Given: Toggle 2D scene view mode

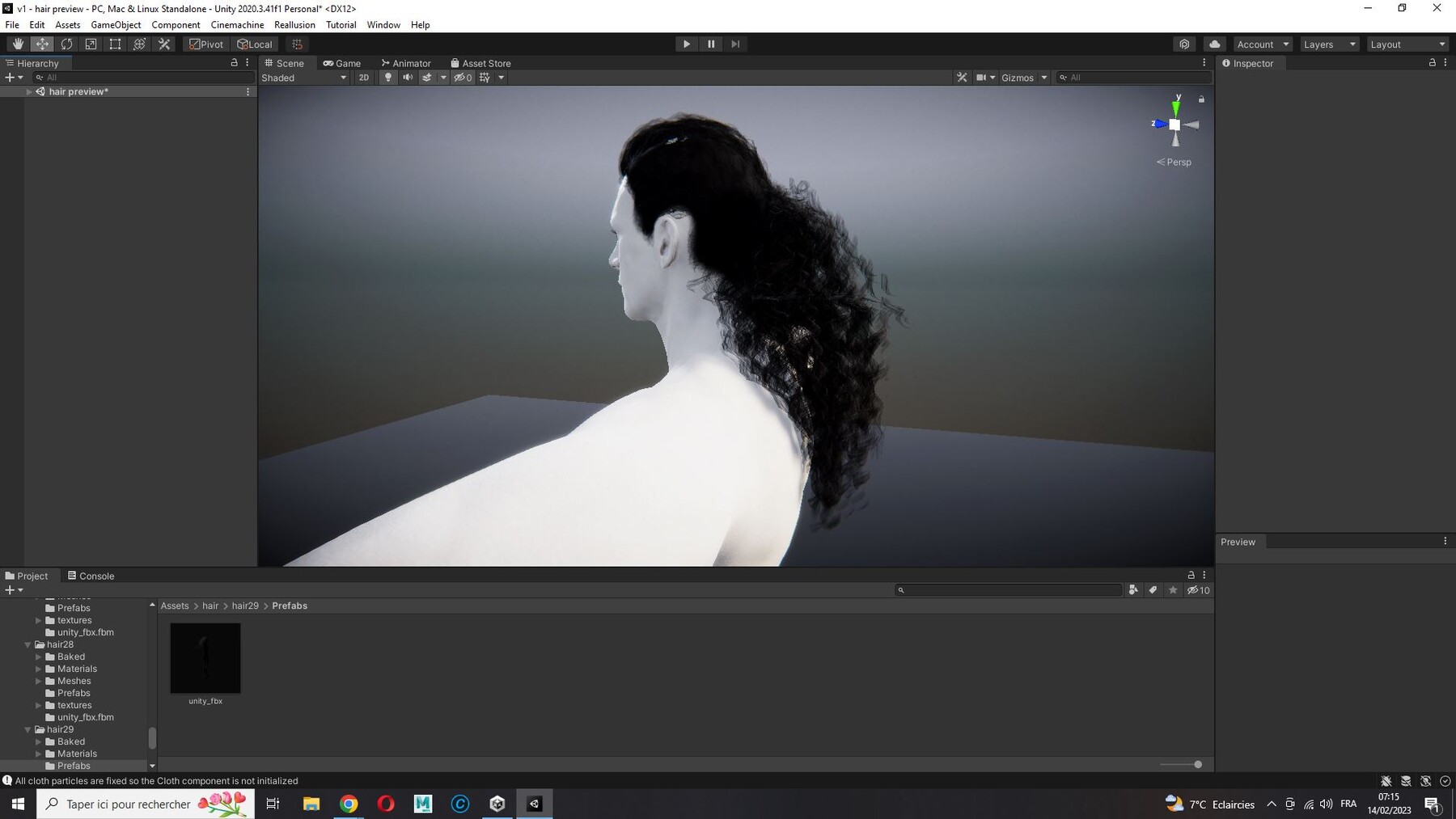Looking at the screenshot, I should coord(364,78).
